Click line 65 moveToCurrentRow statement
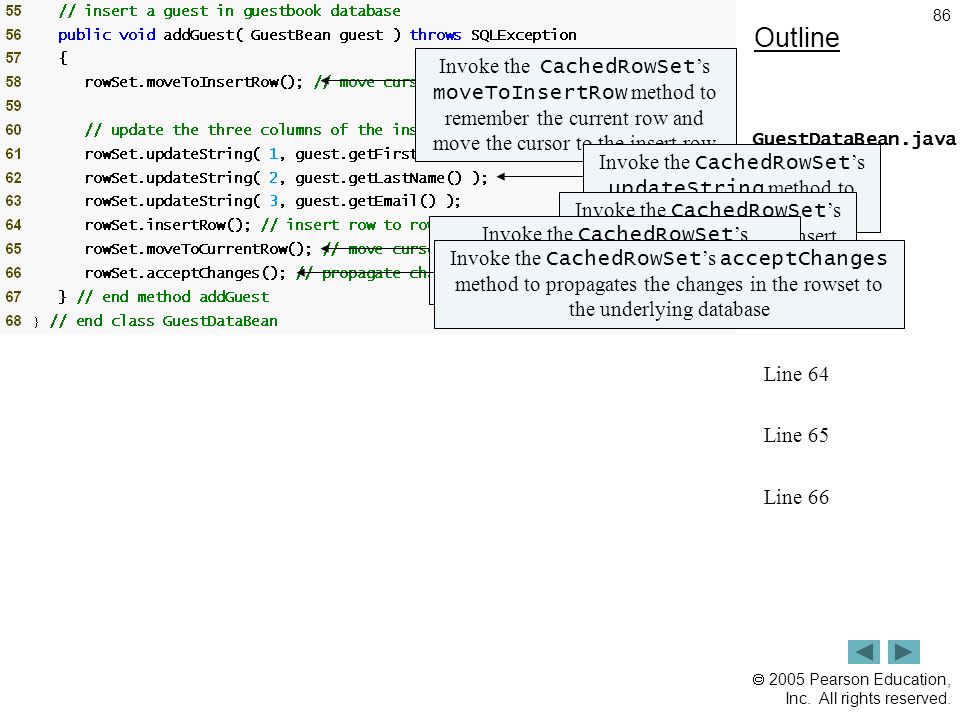The width and height of the screenshot is (960, 720). point(198,249)
